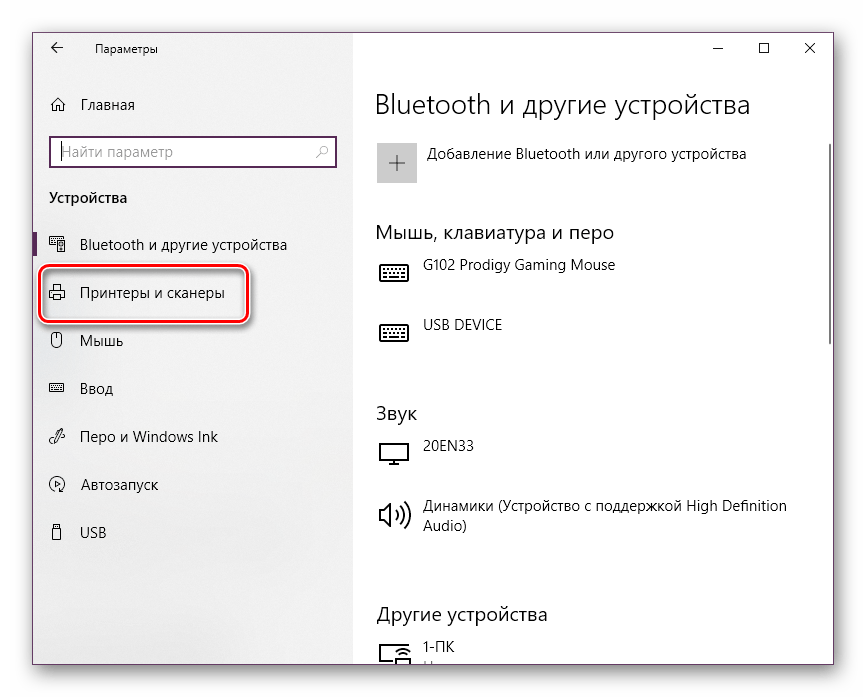The image size is (866, 697).
Task: Click the mouse icon in sidebar
Action: pyautogui.click(x=58, y=341)
